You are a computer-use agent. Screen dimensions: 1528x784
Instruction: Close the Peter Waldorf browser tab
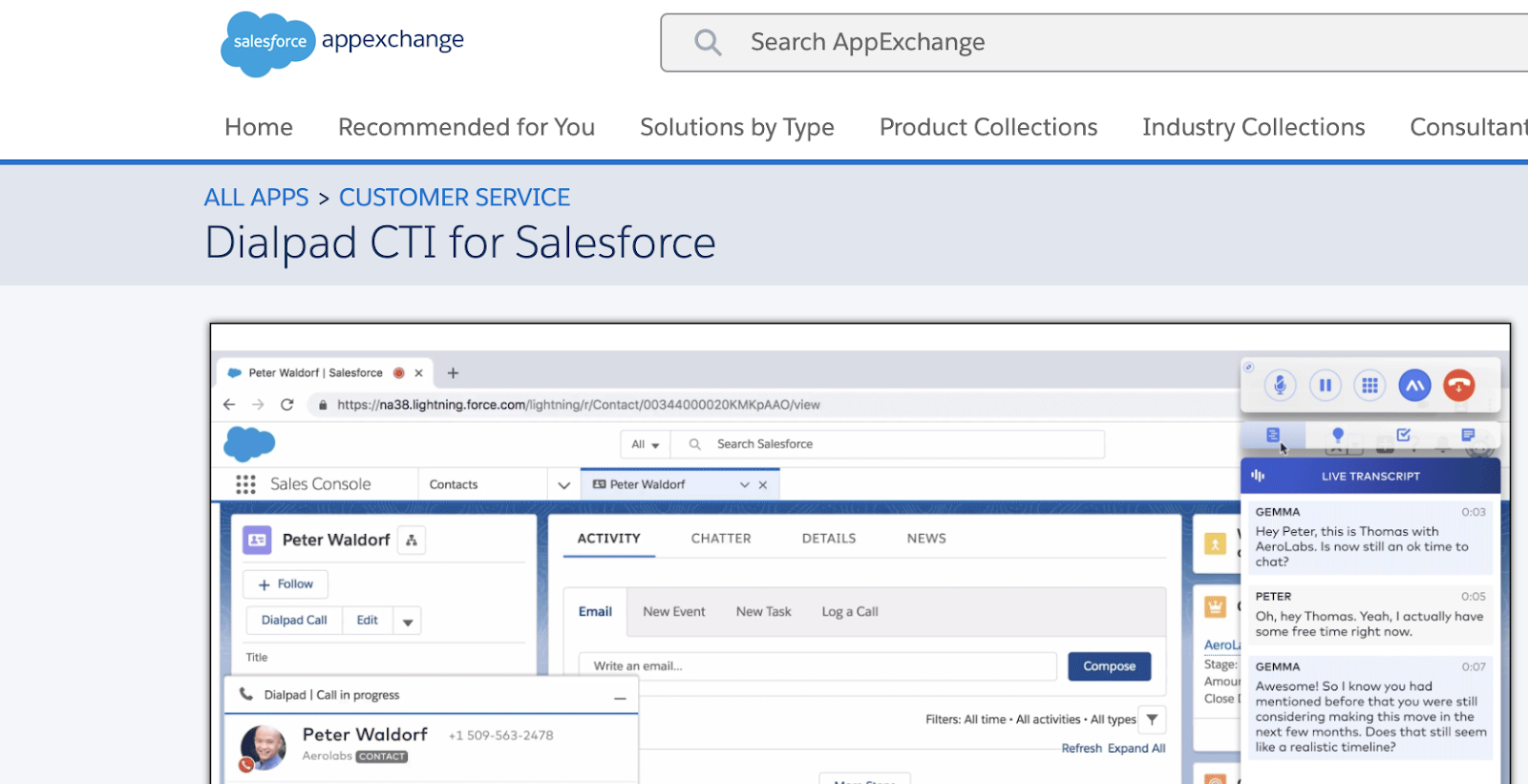pos(418,373)
